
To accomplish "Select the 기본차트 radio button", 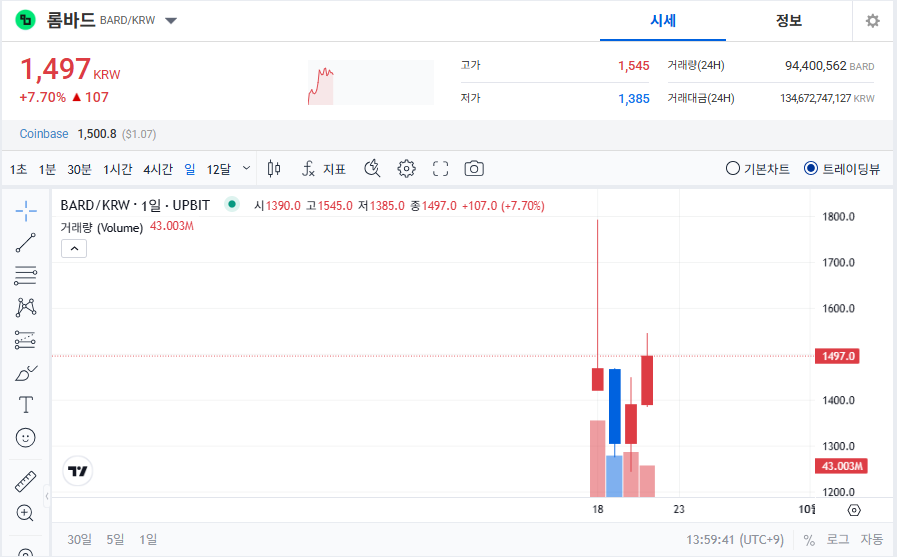I will 733,169.
